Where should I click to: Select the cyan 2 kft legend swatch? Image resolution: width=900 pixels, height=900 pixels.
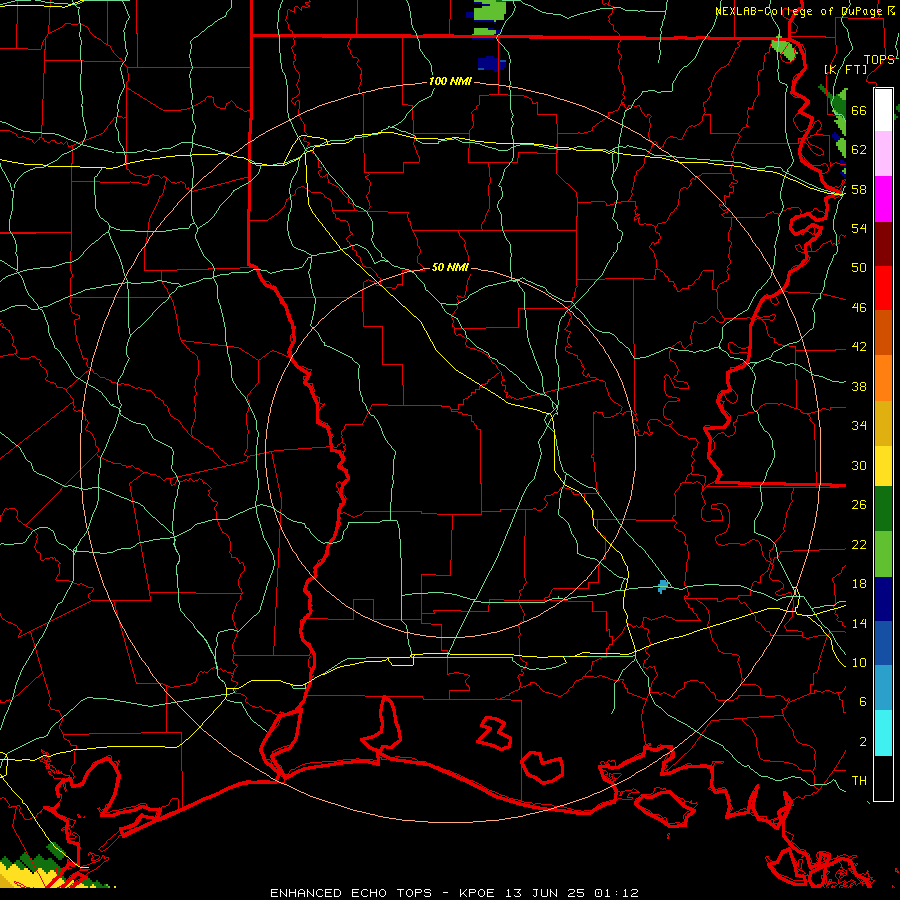point(883,733)
